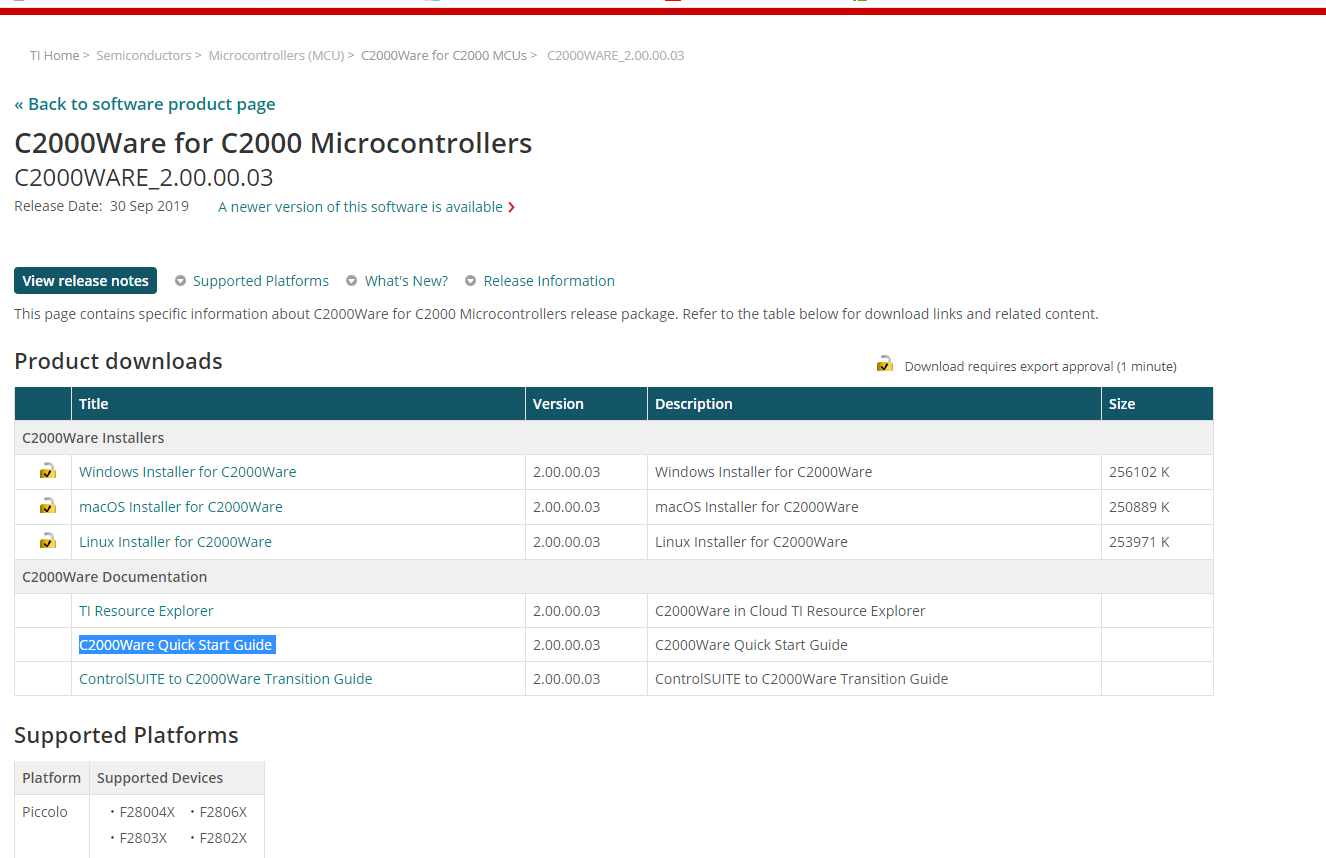Click the Platform column header
The image size is (1326, 858).
[52, 778]
